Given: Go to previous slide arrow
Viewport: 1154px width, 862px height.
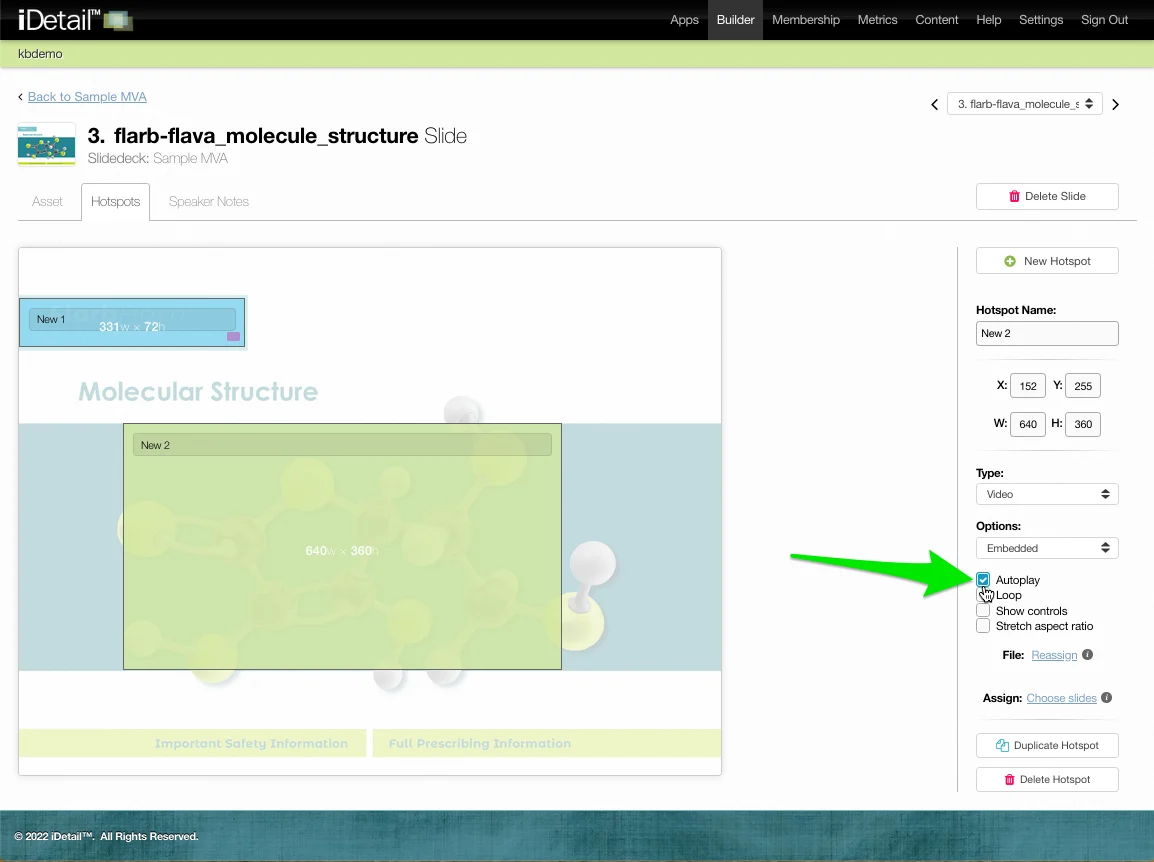Looking at the screenshot, I should click(x=935, y=105).
